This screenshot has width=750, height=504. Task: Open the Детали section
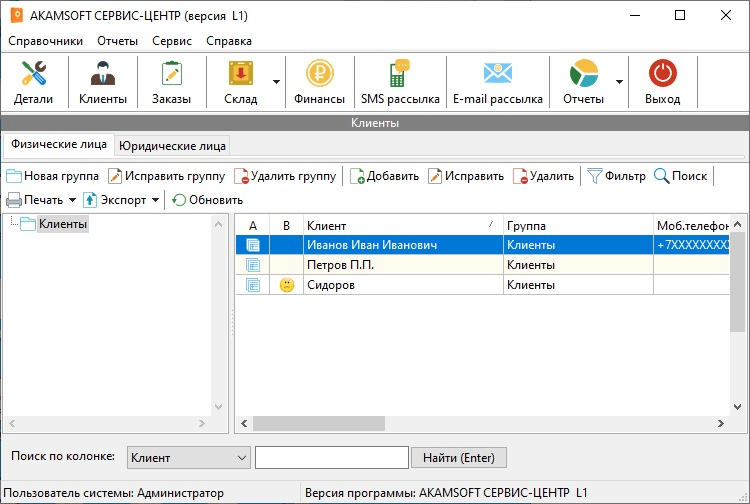(x=33, y=82)
